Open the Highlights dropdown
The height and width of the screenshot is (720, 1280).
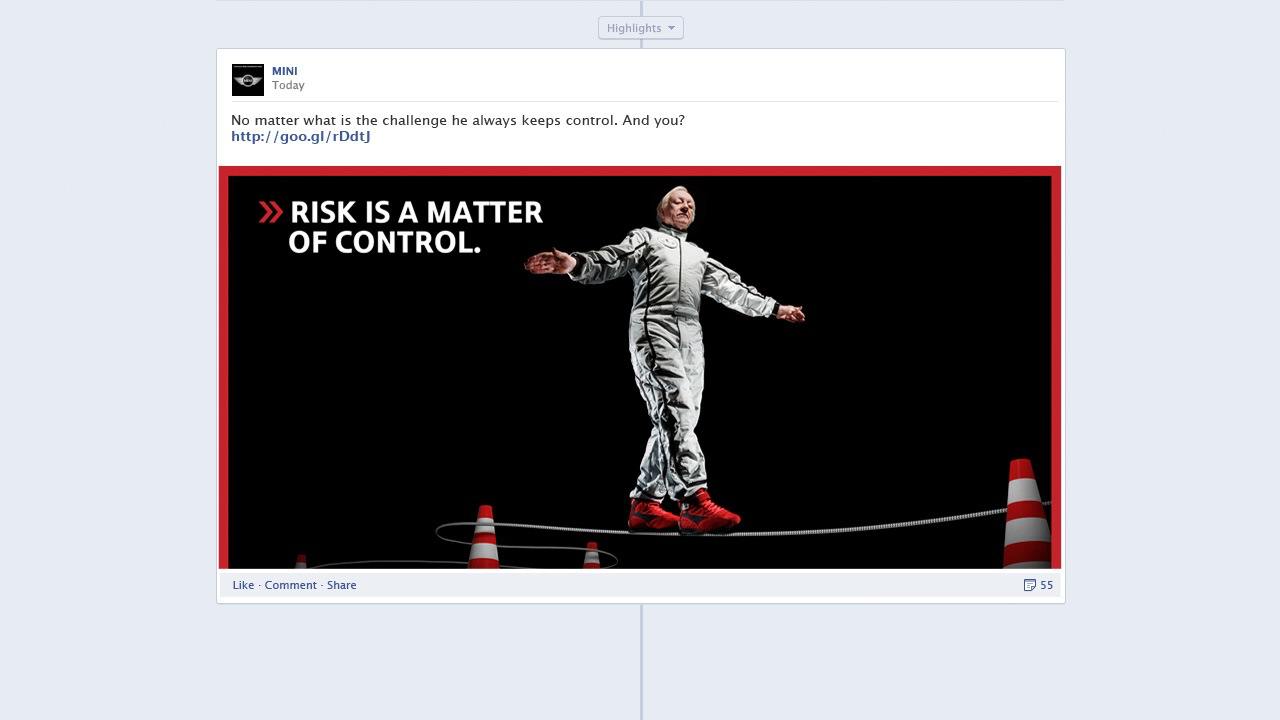(x=641, y=28)
